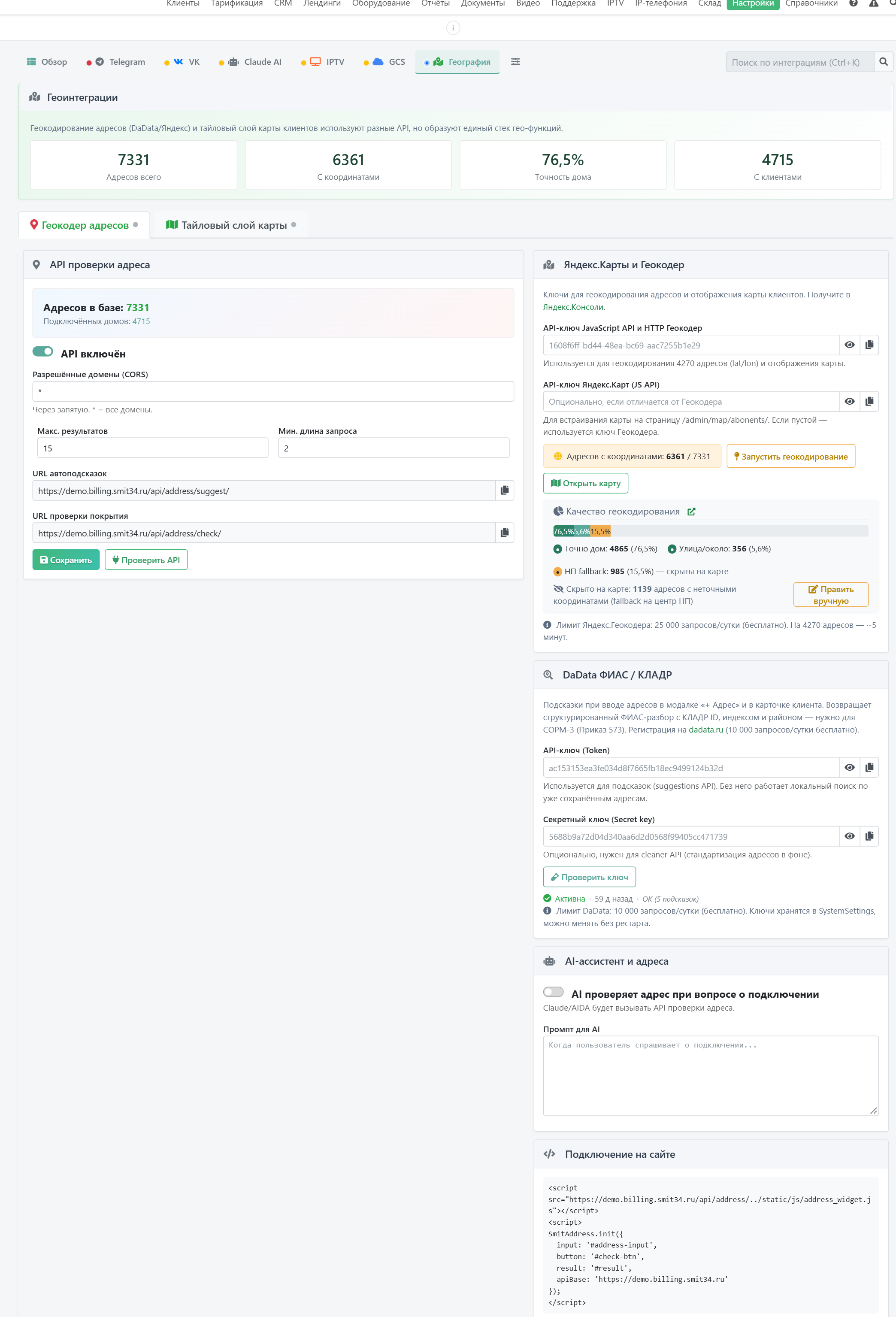The image size is (896, 1317).
Task: Click the Сохранить button
Action: [66, 559]
